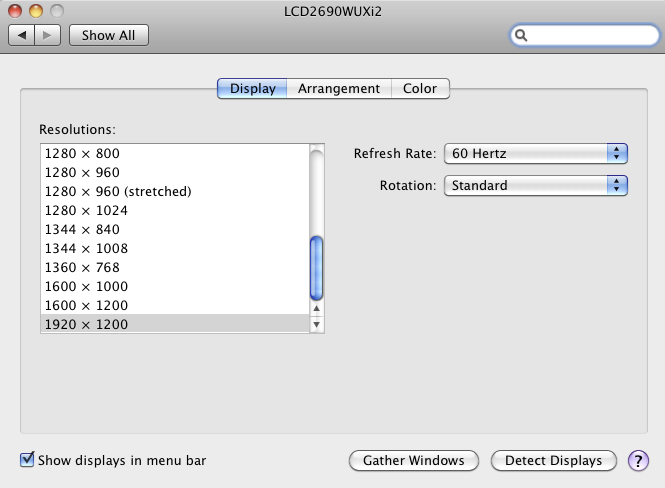665x488 pixels.
Task: Go forward with the right arrow button
Action: coord(48,35)
